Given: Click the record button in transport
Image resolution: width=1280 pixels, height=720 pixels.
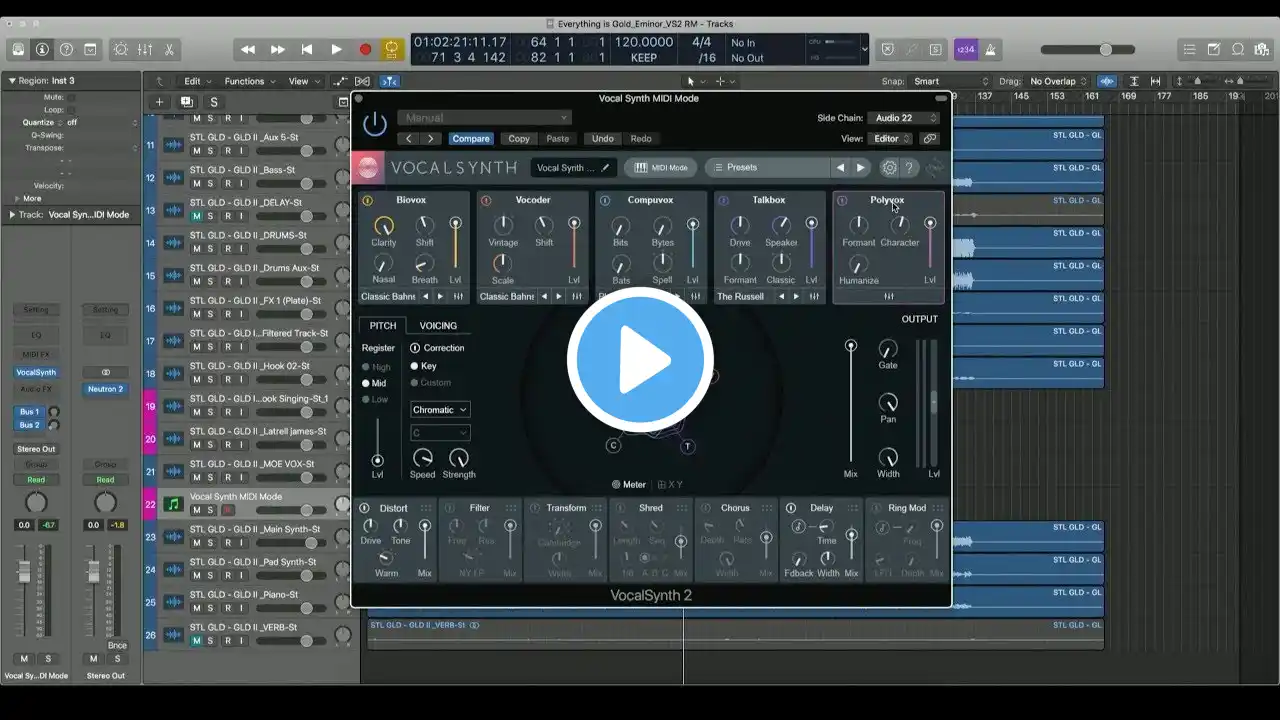Looking at the screenshot, I should 365,49.
